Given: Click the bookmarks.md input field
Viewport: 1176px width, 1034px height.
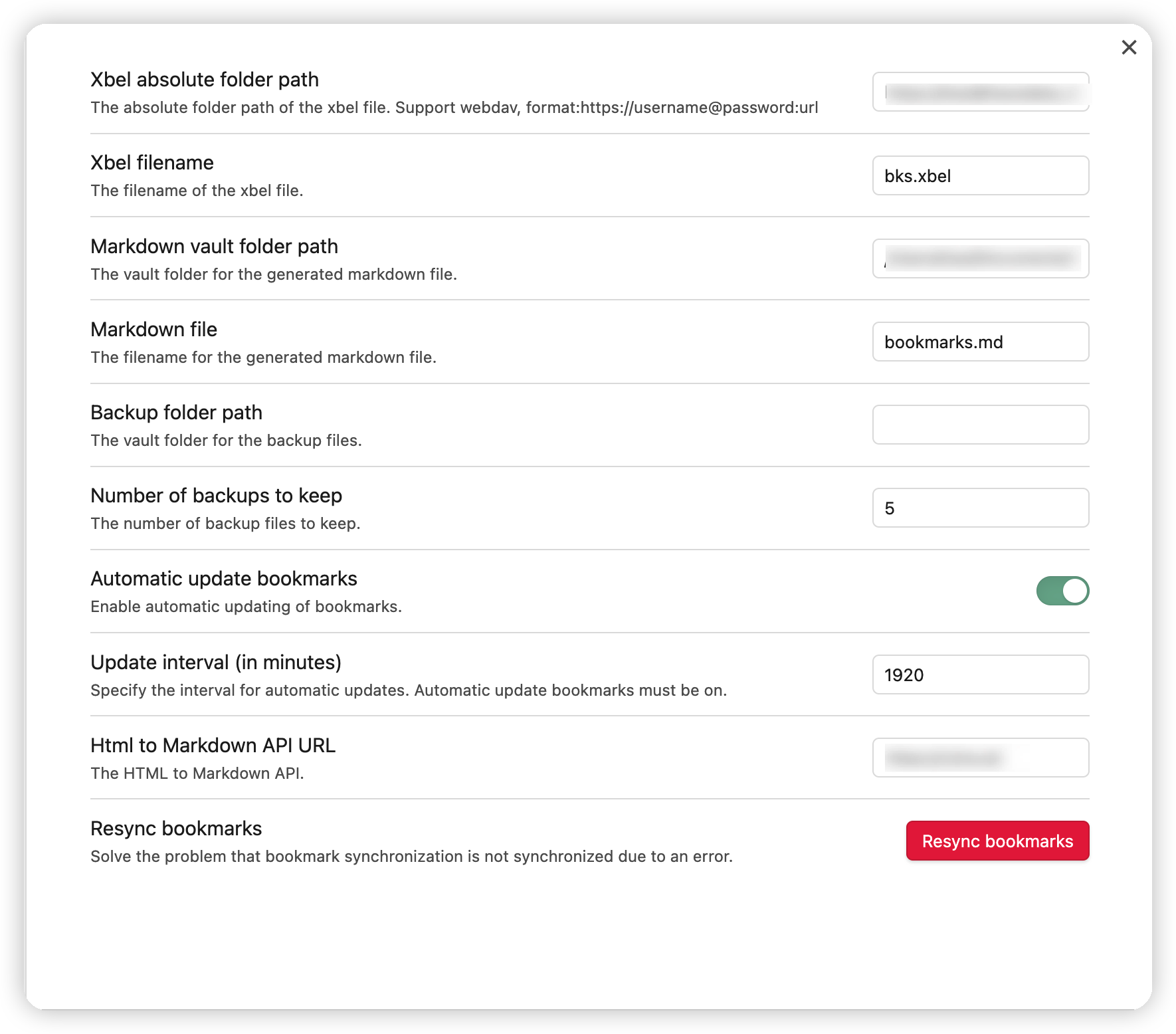Looking at the screenshot, I should pos(981,342).
